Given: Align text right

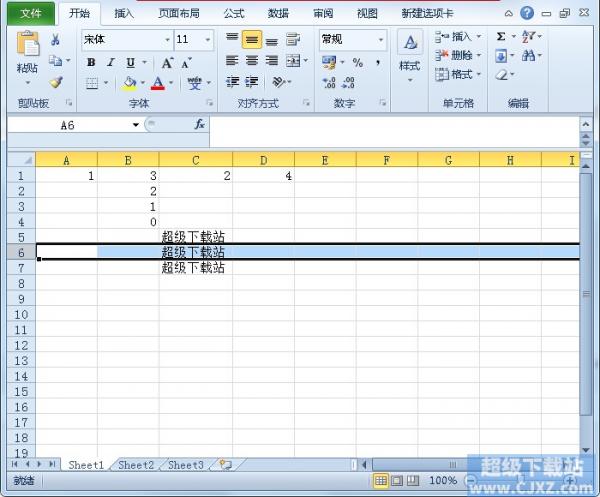Looking at the screenshot, I should pos(272,61).
